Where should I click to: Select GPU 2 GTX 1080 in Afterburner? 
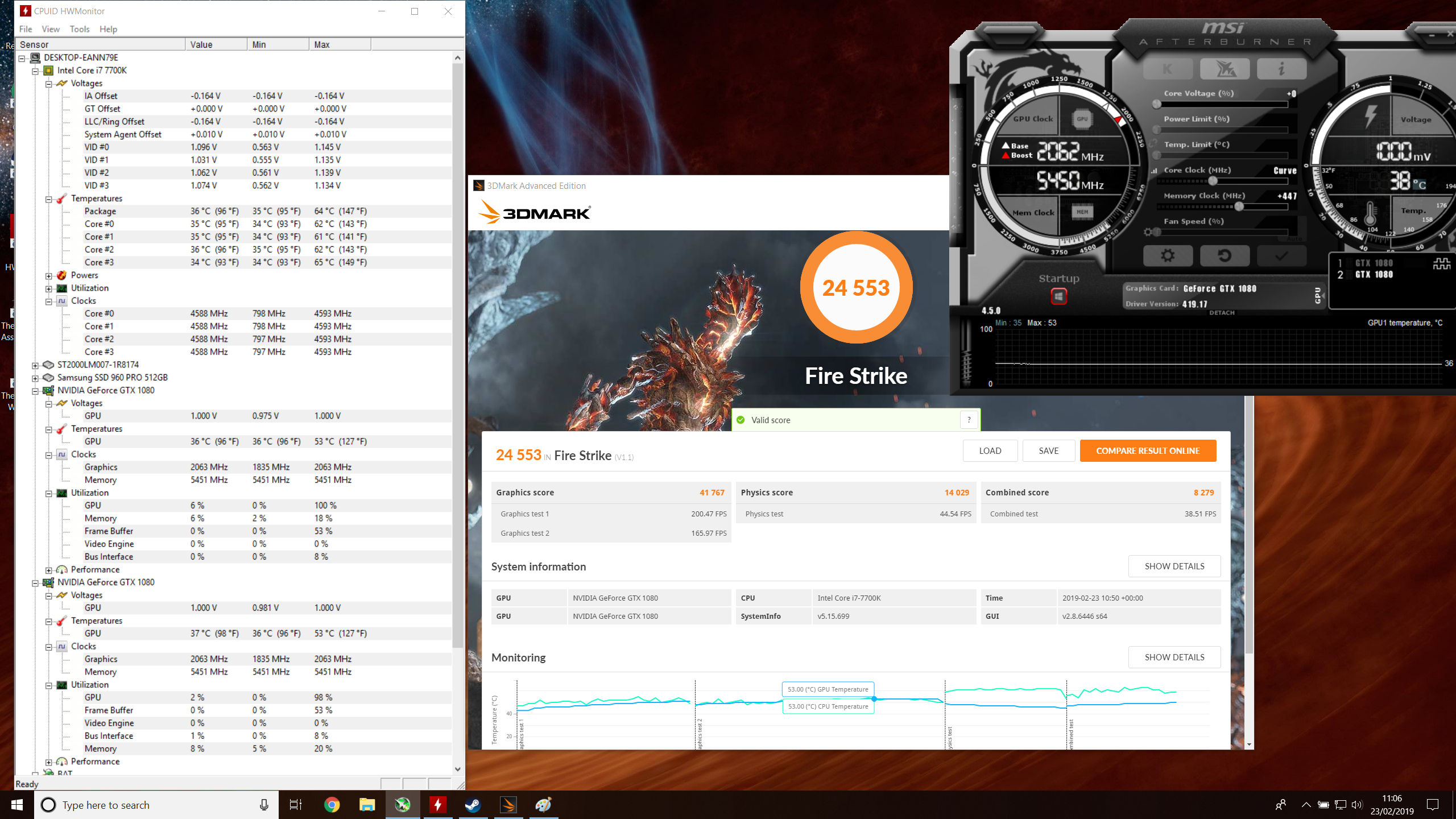pos(1366,274)
